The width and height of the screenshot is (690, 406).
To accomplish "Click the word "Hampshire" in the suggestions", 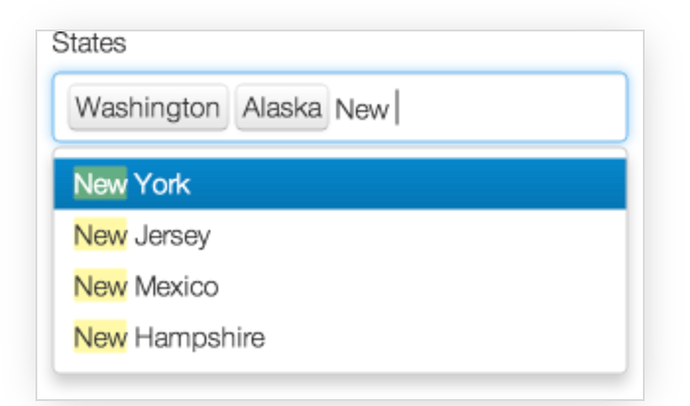I will pyautogui.click(x=200, y=339).
